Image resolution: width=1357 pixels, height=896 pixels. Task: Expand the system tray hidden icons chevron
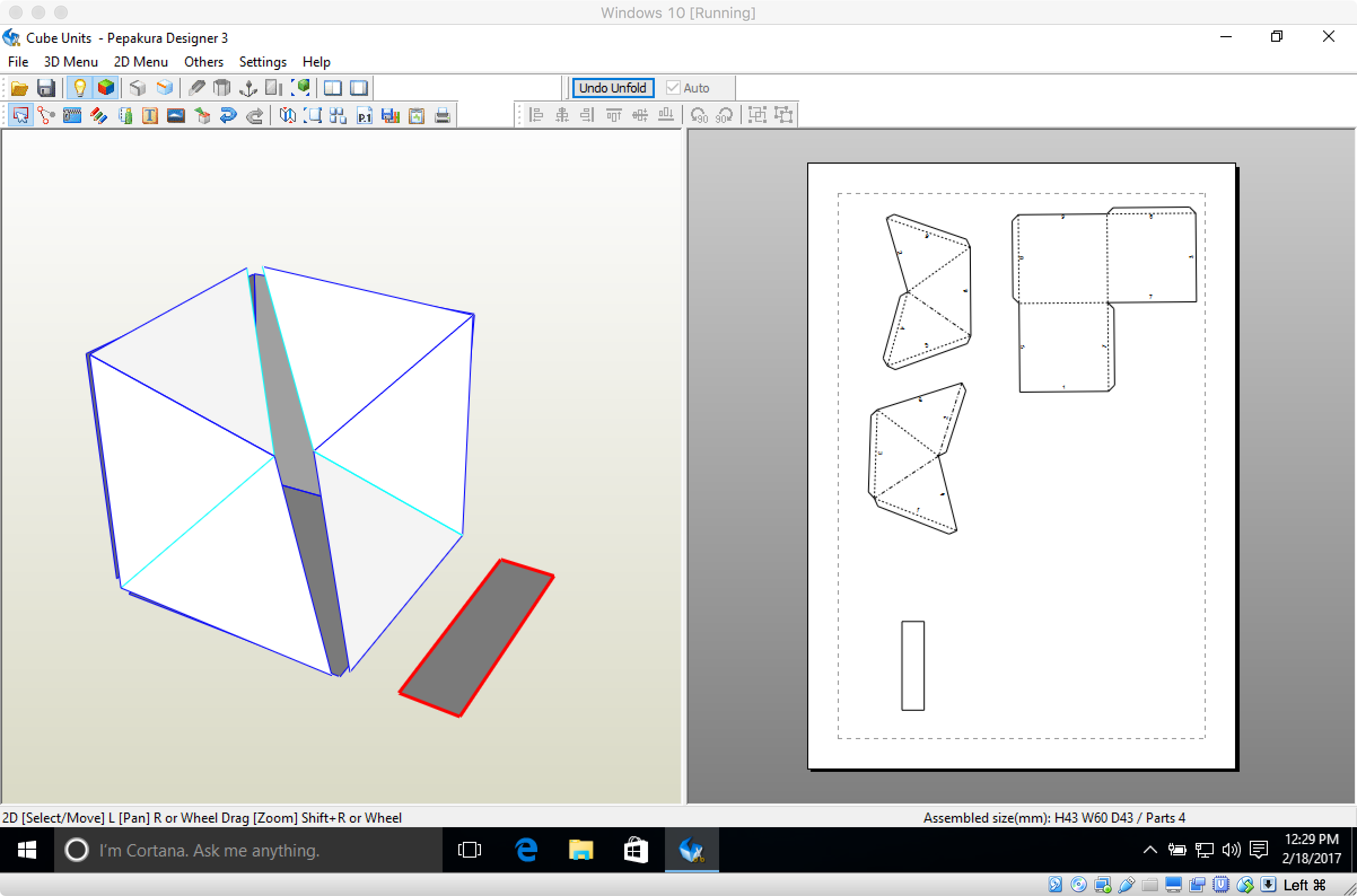click(x=1150, y=850)
